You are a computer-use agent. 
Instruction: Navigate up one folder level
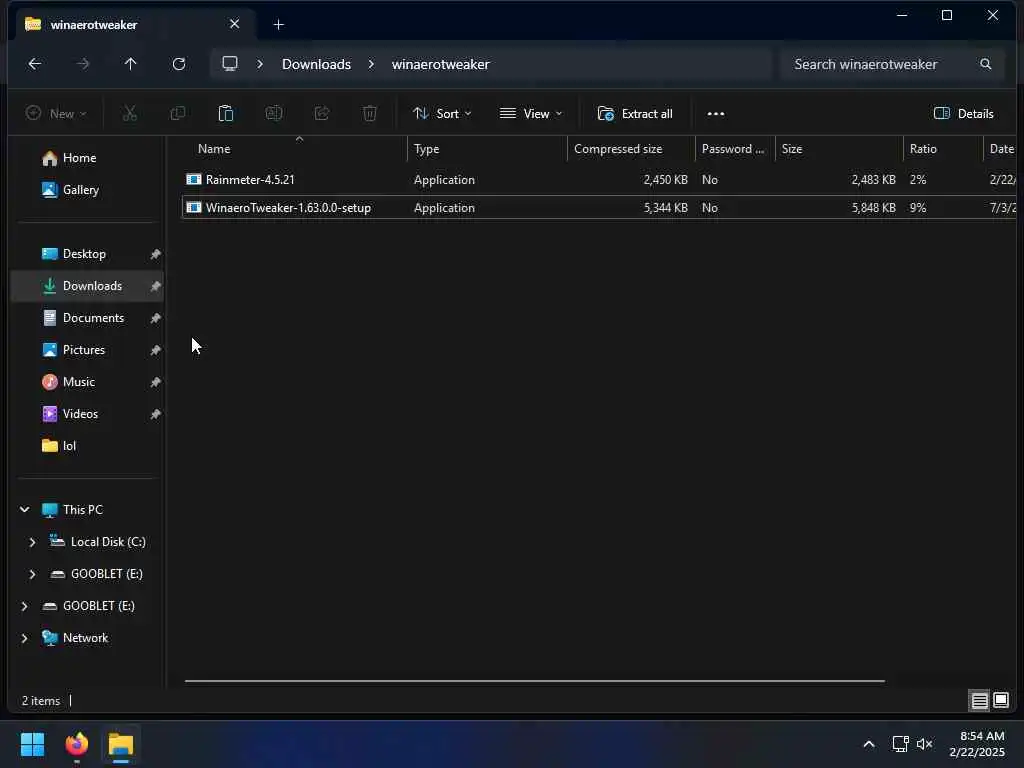tap(131, 64)
